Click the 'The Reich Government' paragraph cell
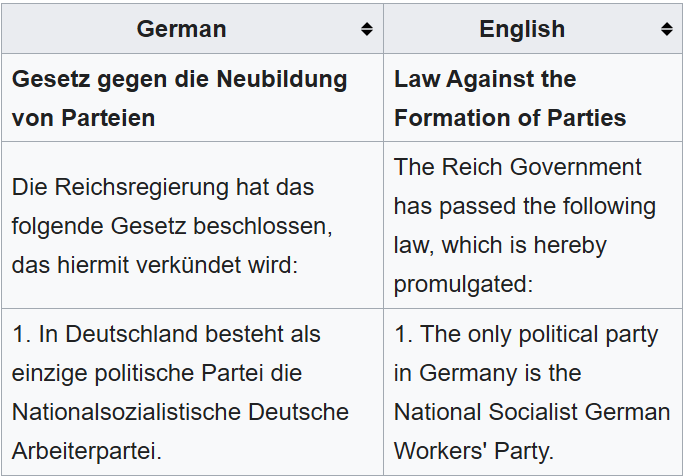The image size is (684, 476). [533, 225]
